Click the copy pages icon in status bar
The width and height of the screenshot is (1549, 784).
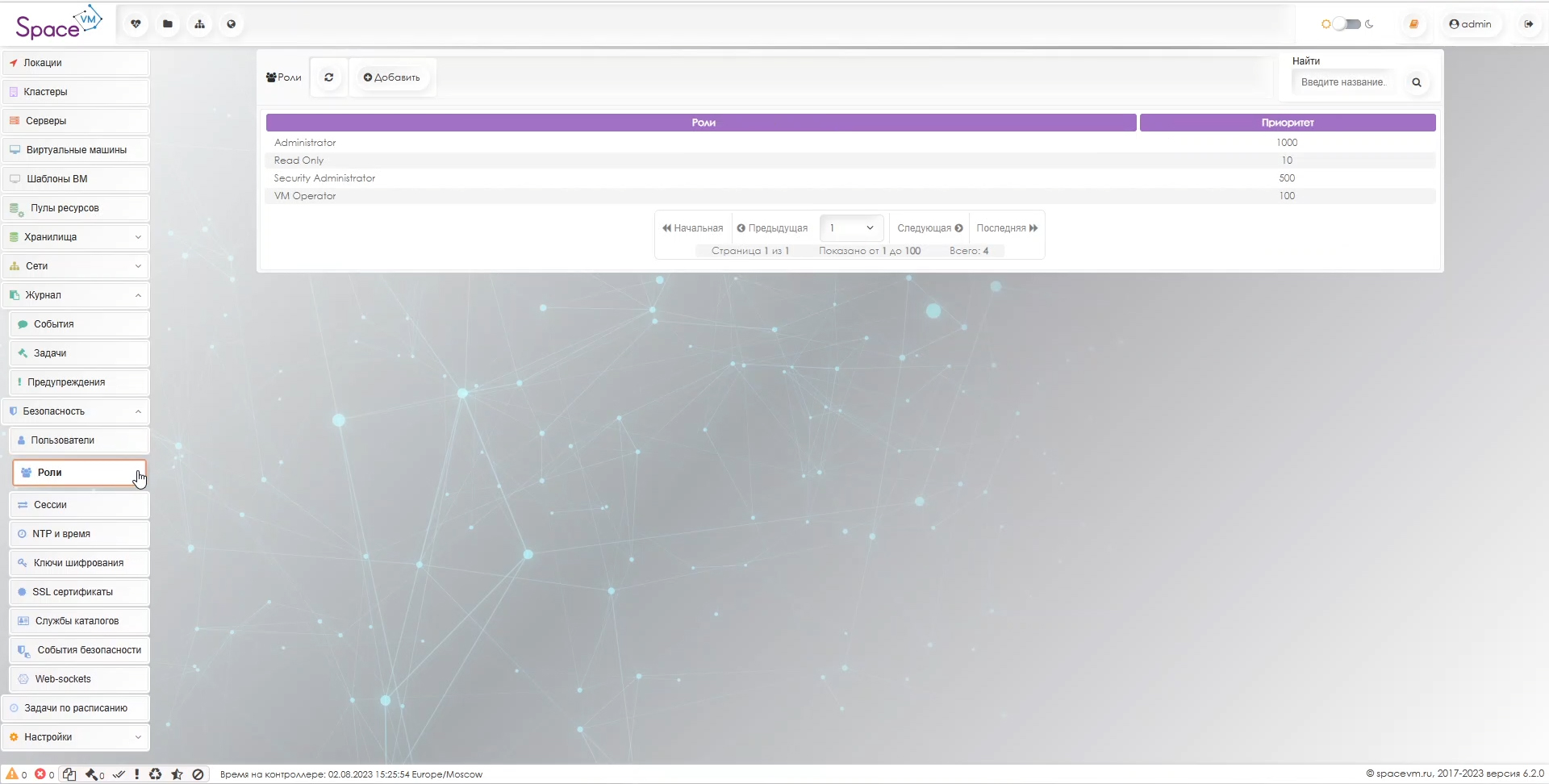point(69,774)
